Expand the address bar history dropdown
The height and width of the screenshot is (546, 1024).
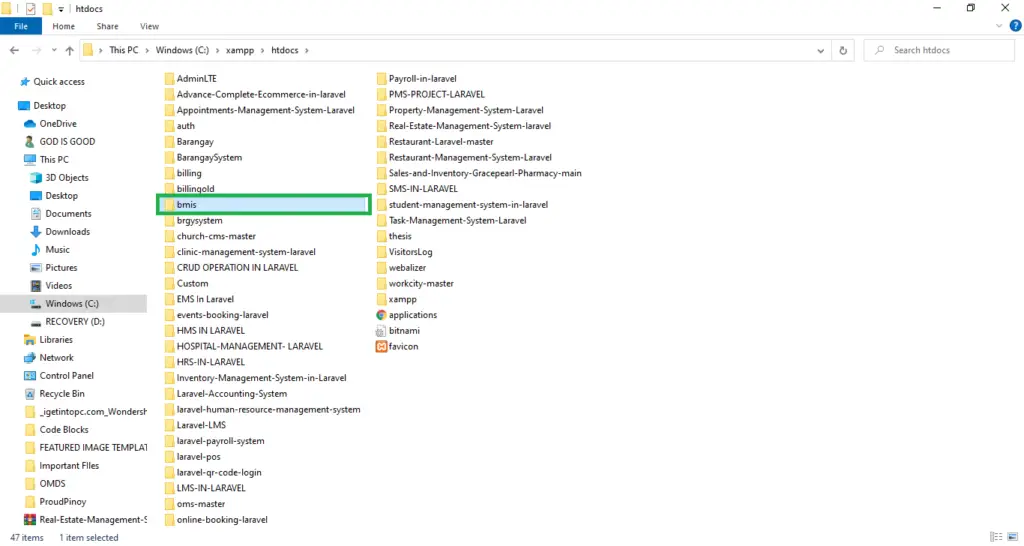(x=822, y=50)
